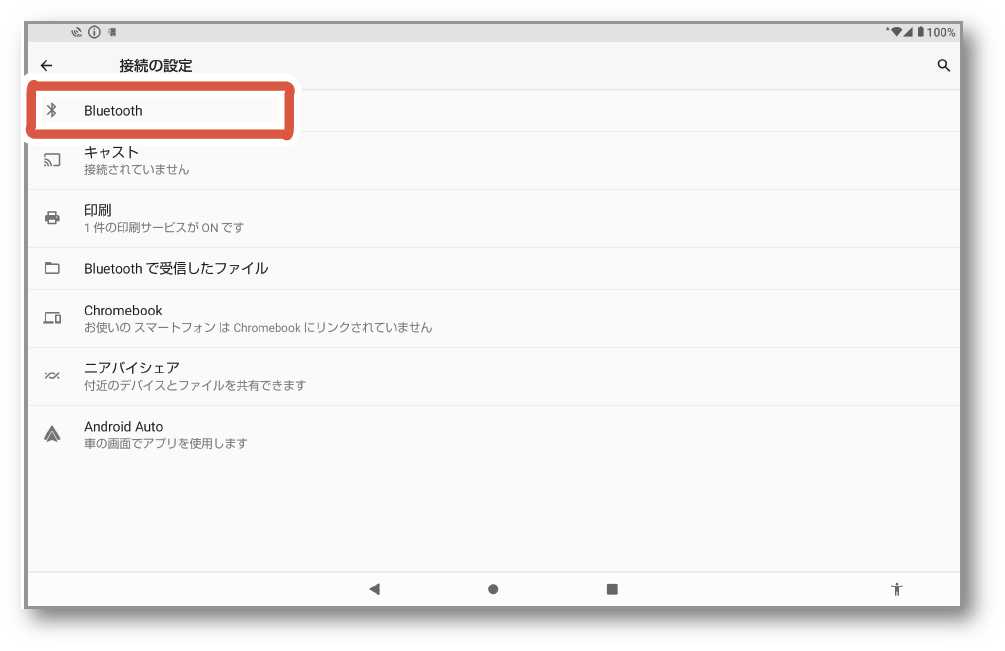The image size is (1005, 651).
Task: Open the Android Auto setting
Action: [494, 434]
